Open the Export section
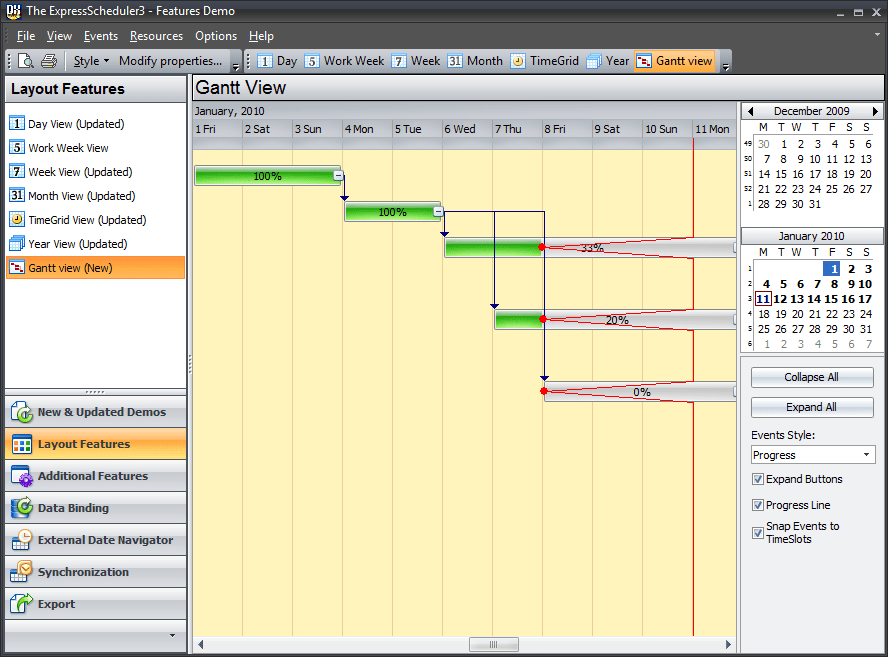The image size is (888, 657). point(96,604)
